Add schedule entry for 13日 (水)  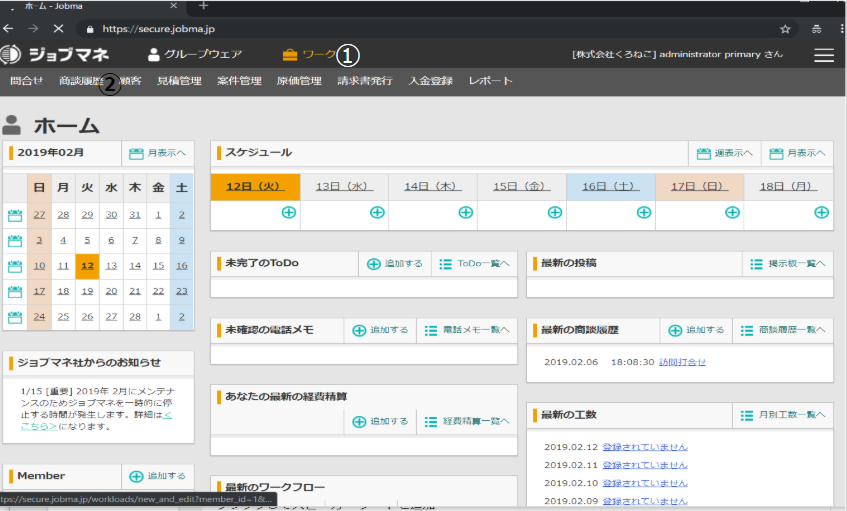[377, 212]
